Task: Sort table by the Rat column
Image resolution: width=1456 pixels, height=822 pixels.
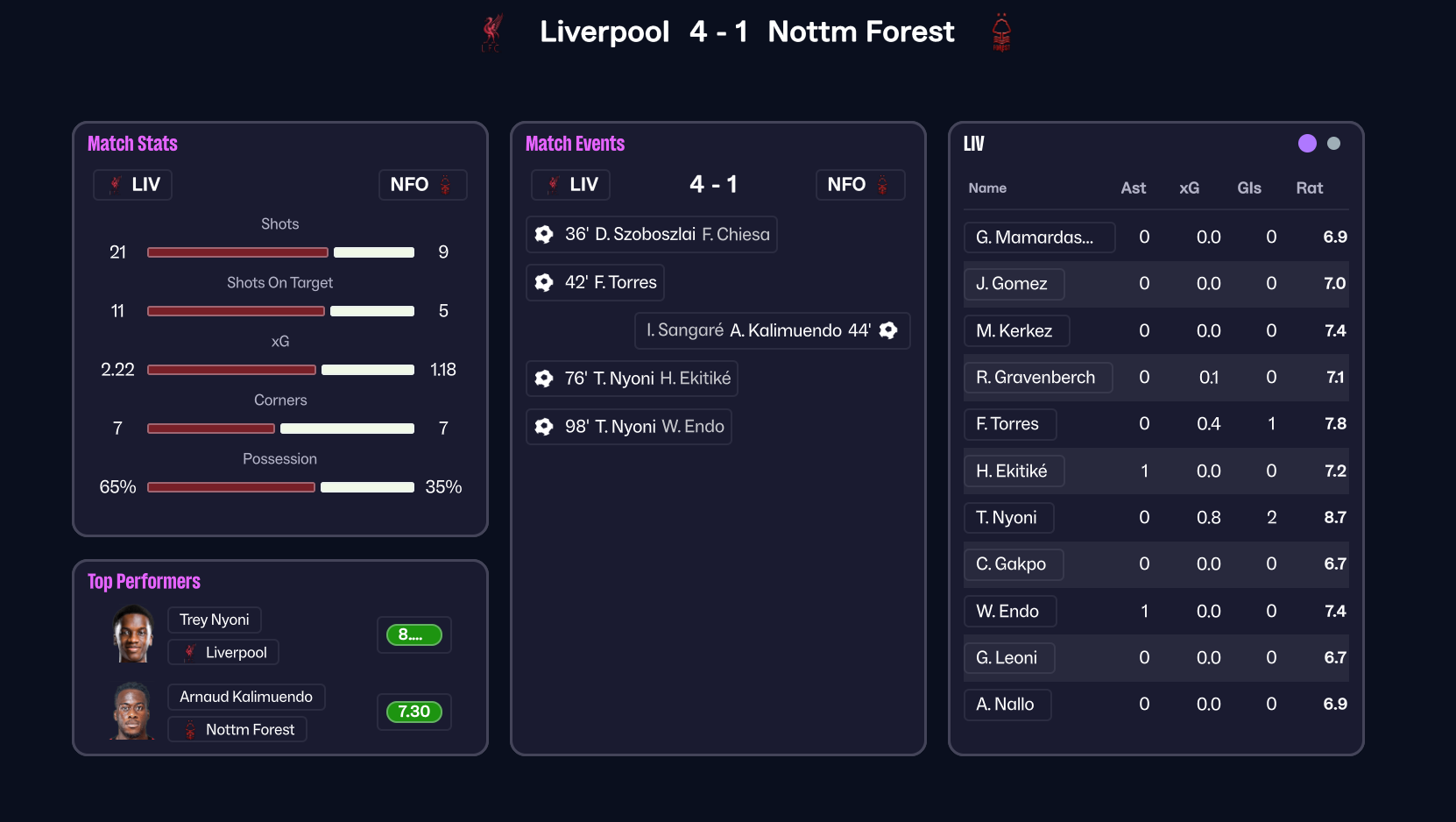Action: (x=1309, y=188)
